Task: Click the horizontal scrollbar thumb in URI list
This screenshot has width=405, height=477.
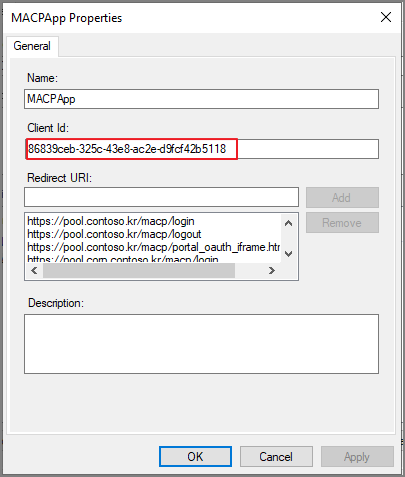Action: [139, 270]
